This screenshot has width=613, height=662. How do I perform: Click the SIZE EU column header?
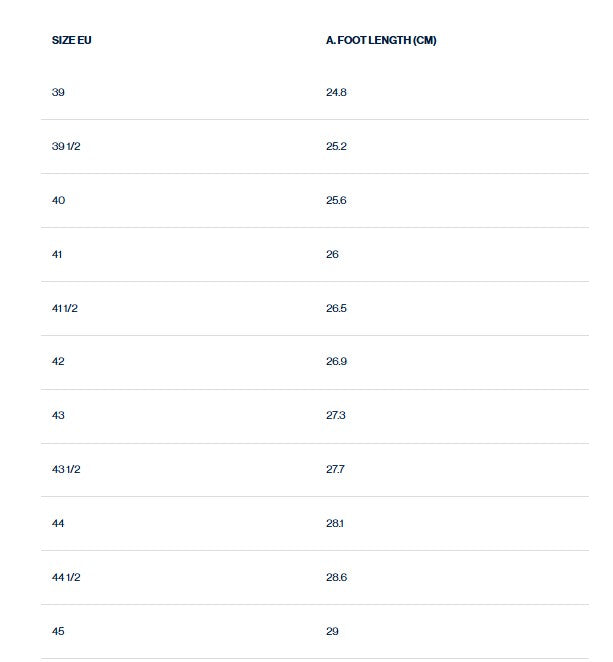(71, 40)
